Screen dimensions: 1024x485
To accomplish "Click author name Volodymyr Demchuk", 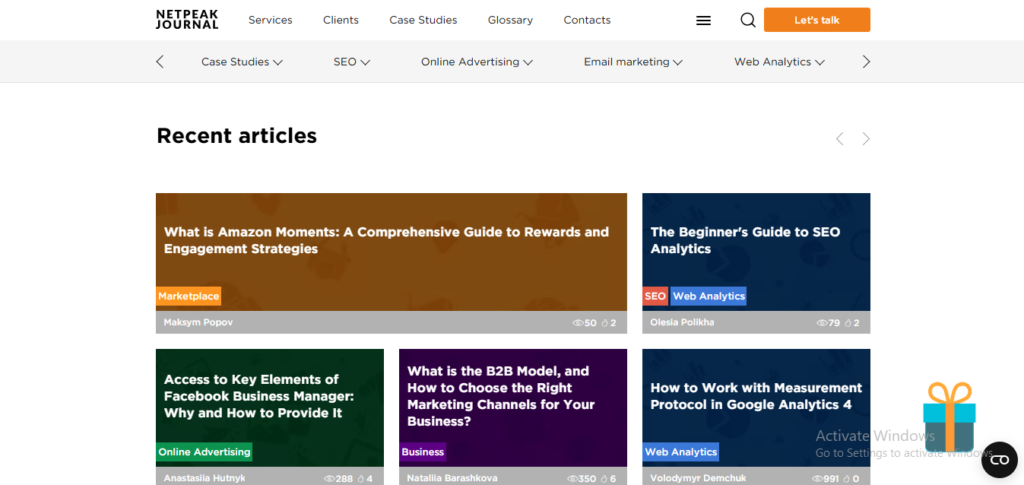I will point(698,478).
